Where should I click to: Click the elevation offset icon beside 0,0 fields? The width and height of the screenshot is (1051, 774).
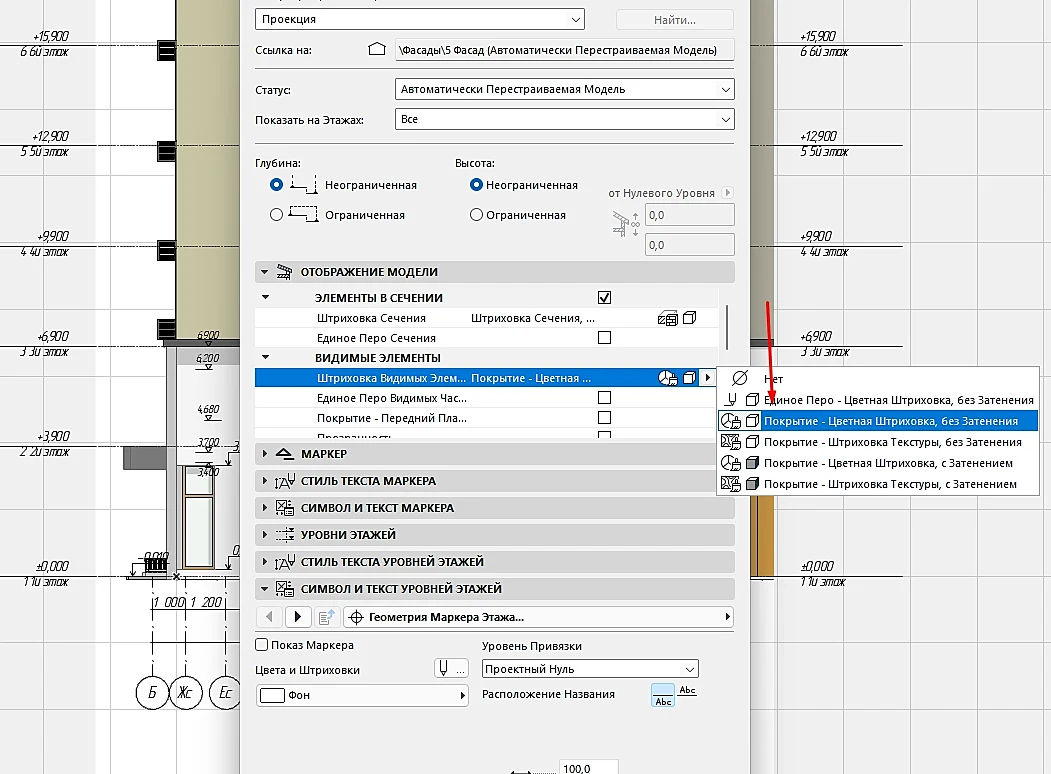[x=625, y=224]
